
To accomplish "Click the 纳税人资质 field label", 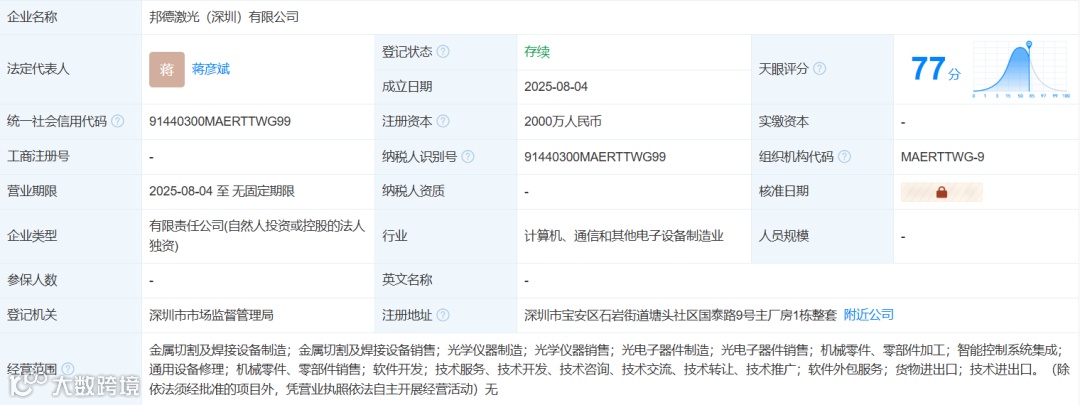I will 413,191.
